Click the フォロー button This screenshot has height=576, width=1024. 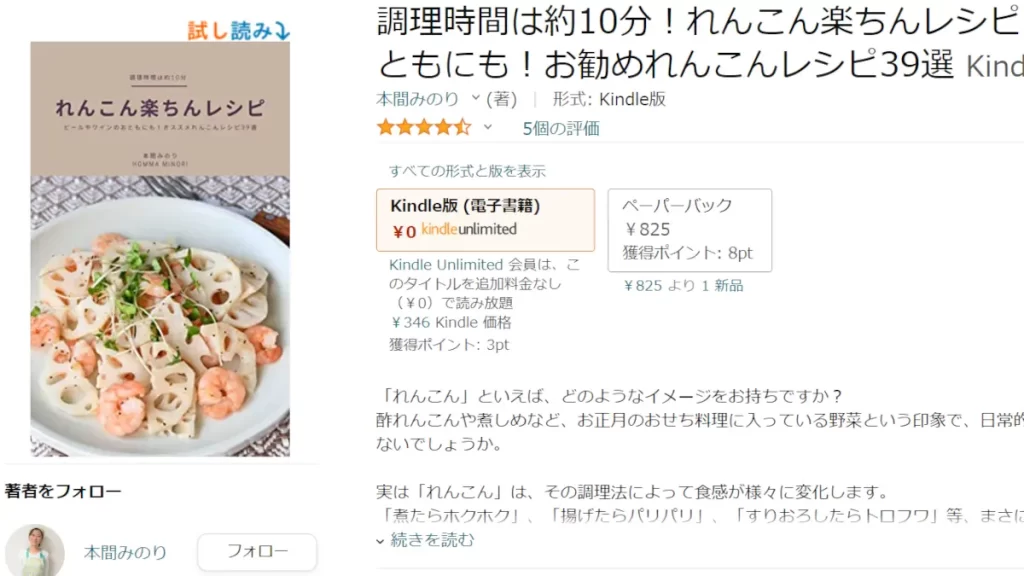(x=256, y=551)
